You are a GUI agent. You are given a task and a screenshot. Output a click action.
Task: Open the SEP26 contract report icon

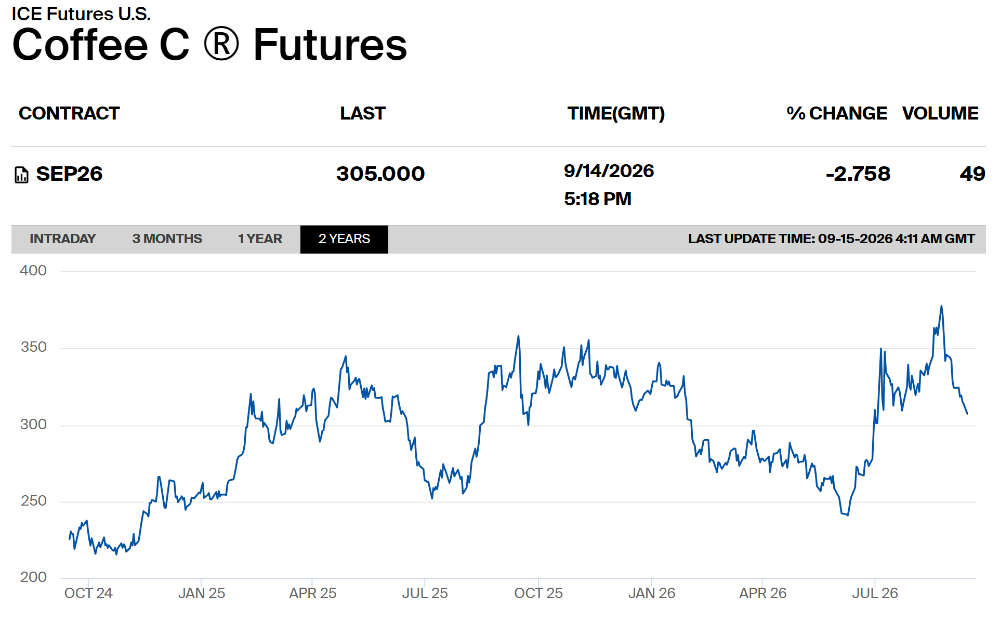(x=22, y=174)
